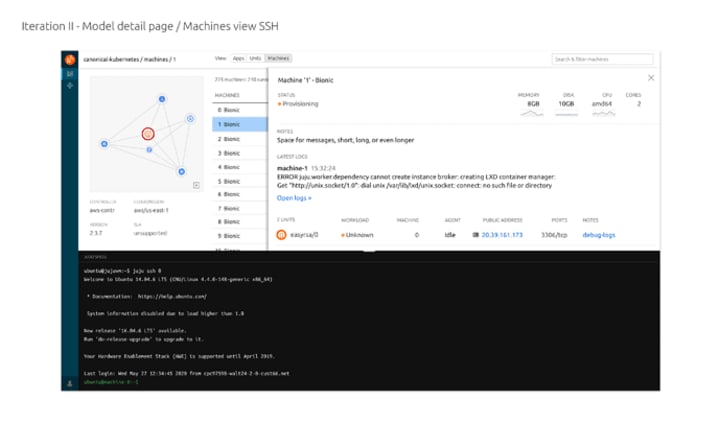This screenshot has height=423, width=720.
Task: Open the full logs via Open logs link
Action: pos(294,198)
